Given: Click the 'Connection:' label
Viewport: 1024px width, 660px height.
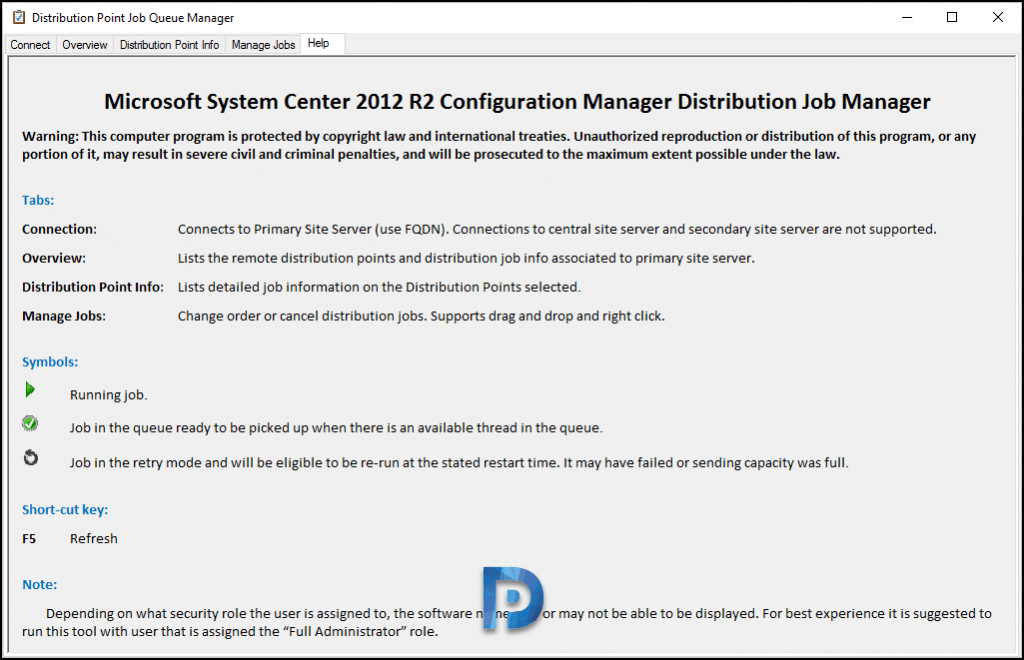Looking at the screenshot, I should [x=59, y=230].
